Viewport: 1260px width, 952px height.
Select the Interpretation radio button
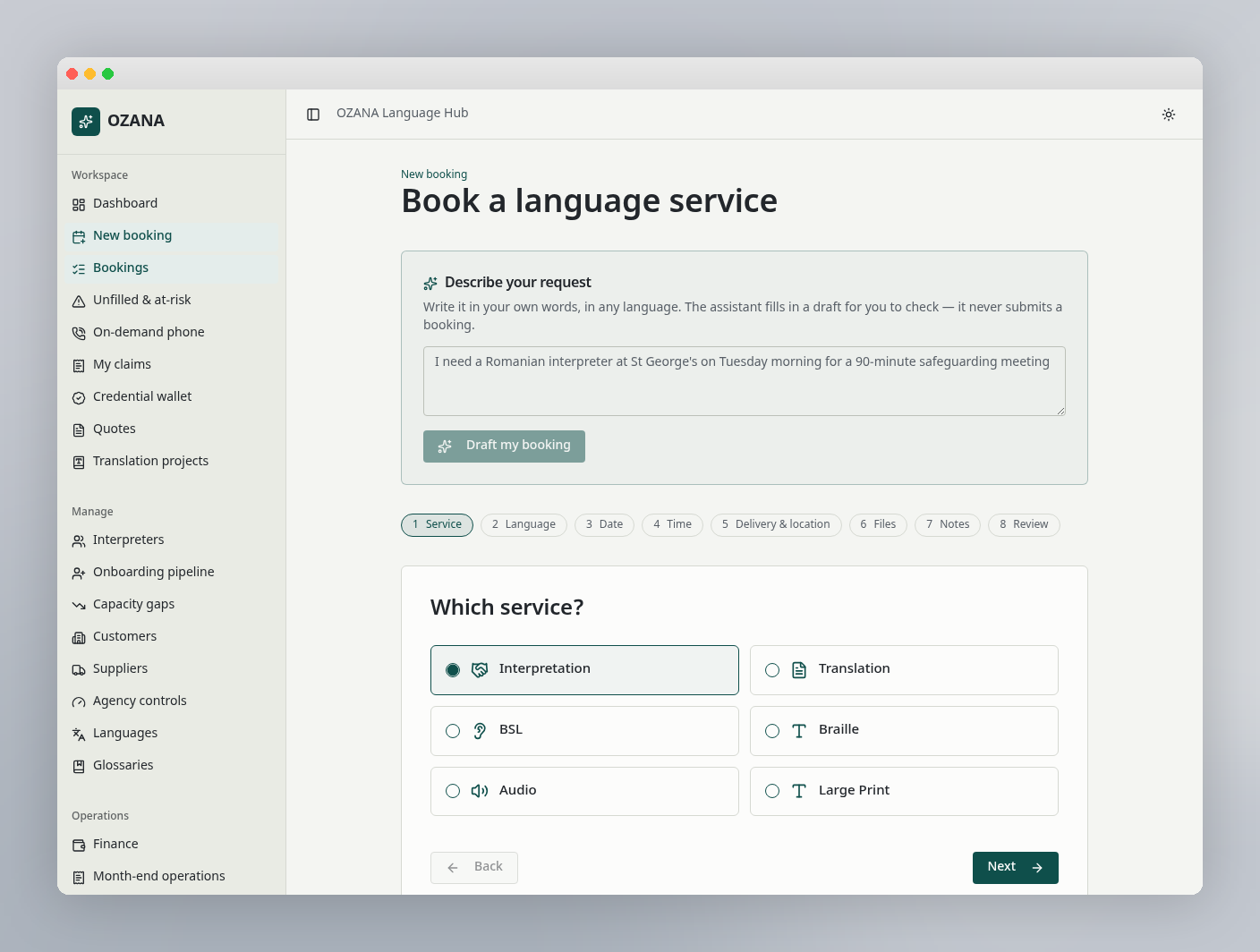(453, 670)
